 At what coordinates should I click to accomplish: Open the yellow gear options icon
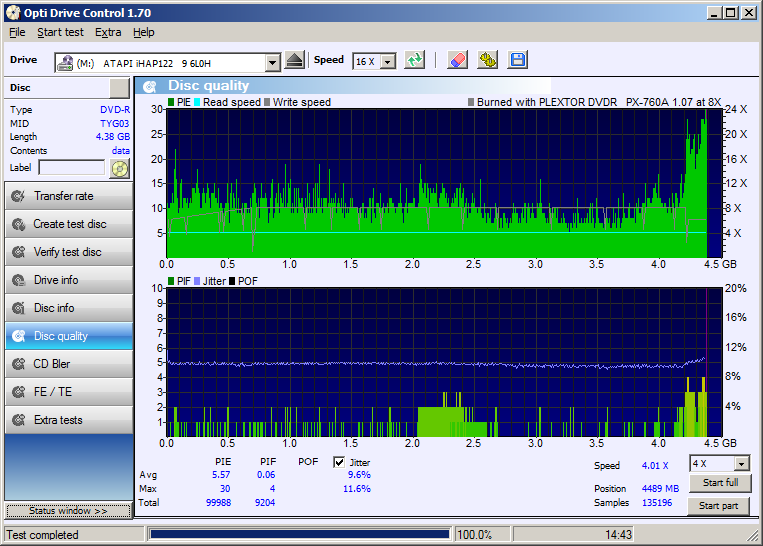(488, 60)
